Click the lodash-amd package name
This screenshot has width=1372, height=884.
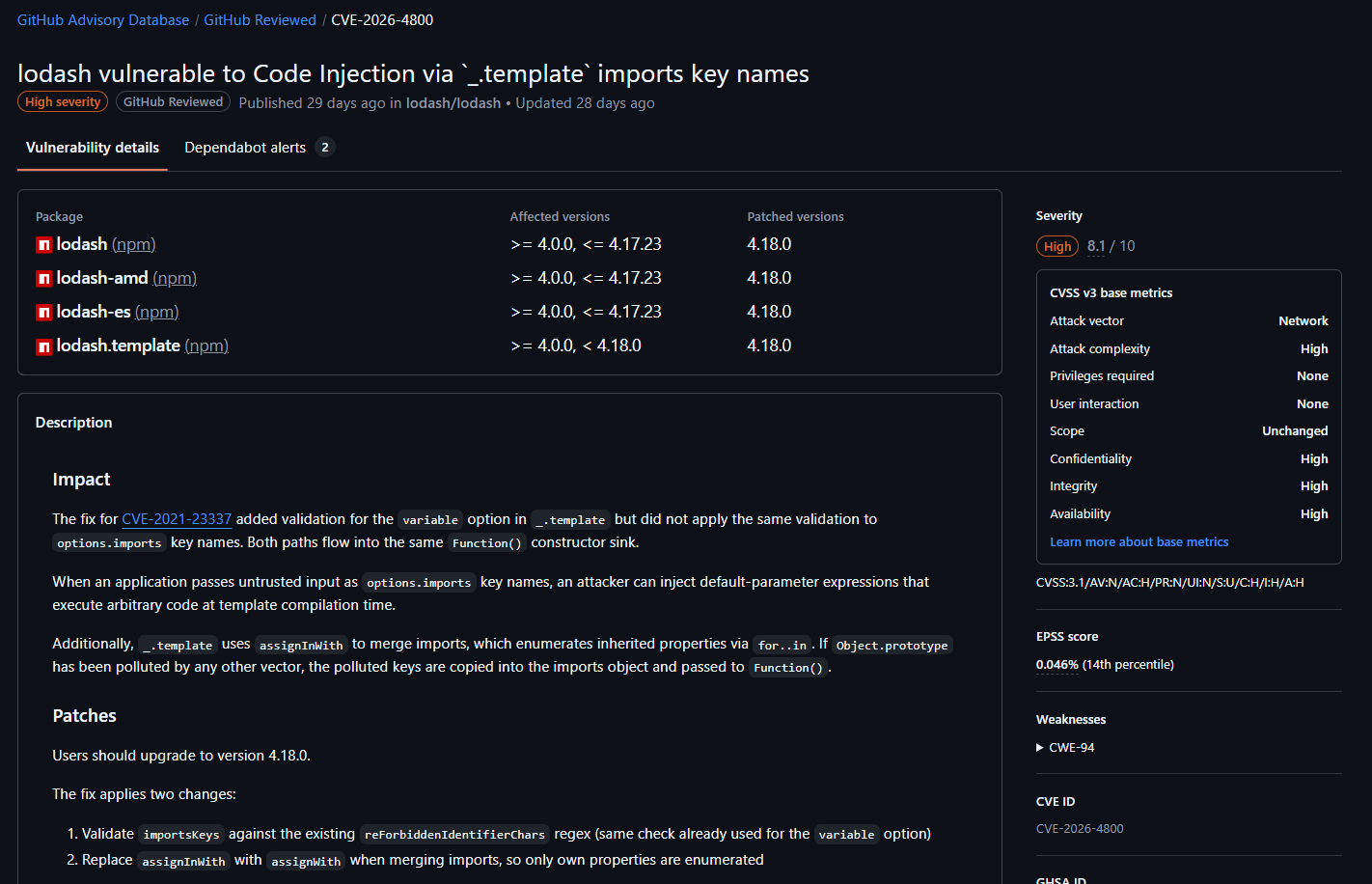coord(102,279)
